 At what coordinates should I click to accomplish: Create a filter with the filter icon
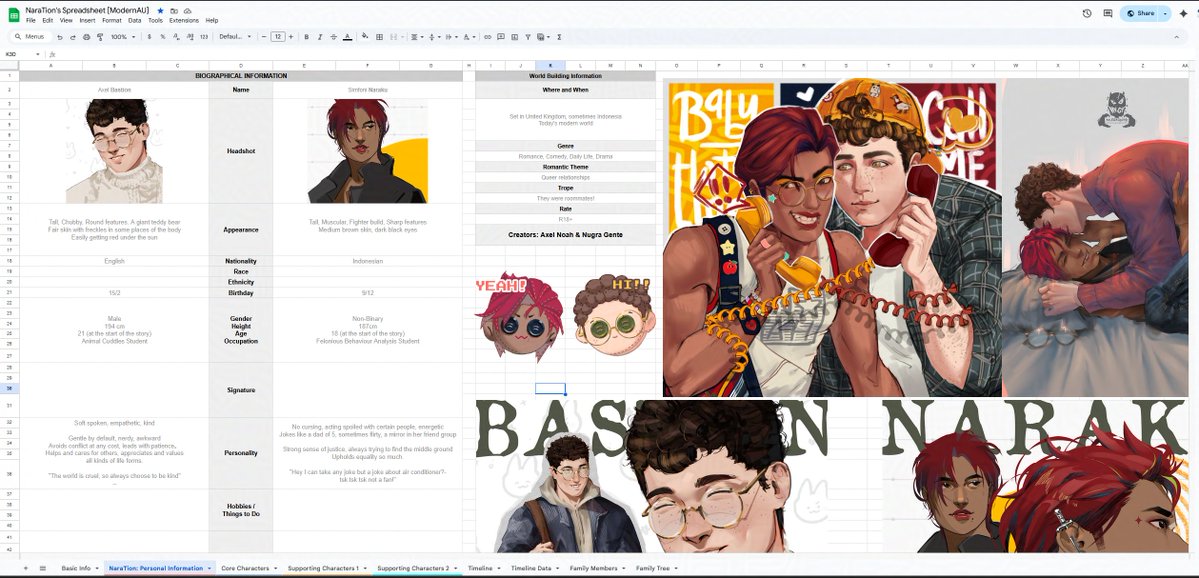pos(527,37)
